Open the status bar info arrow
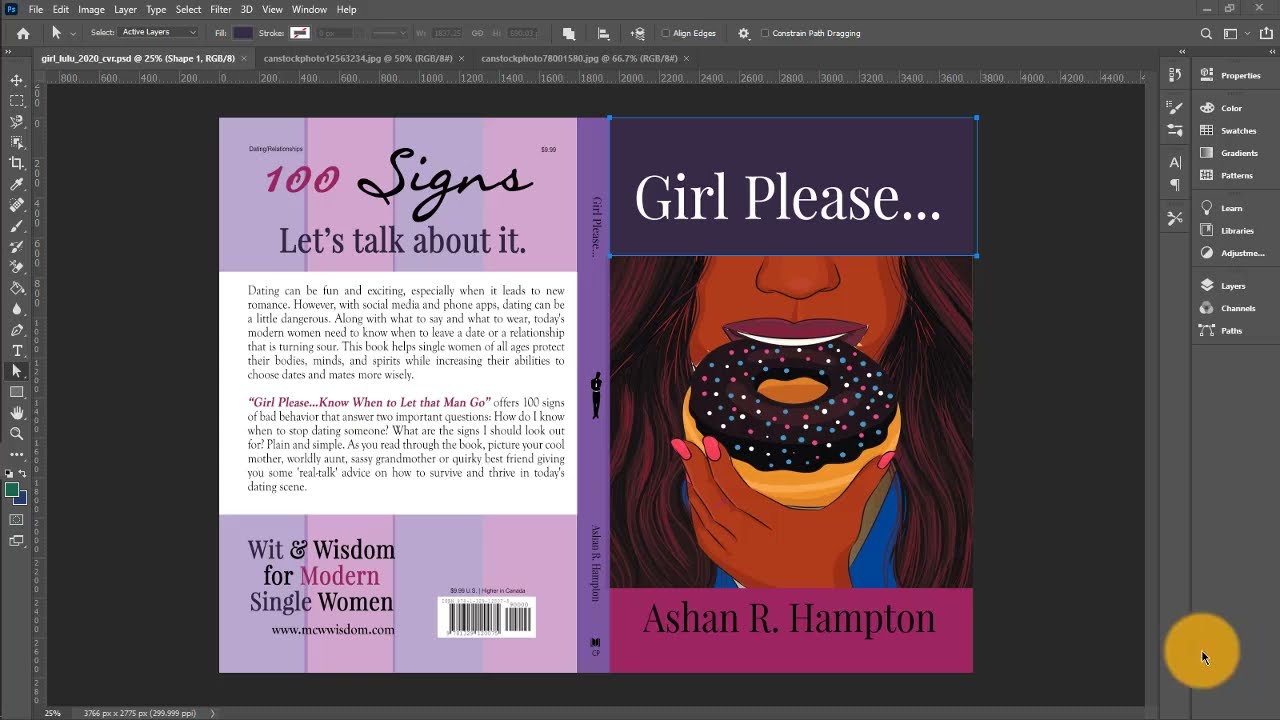Viewport: 1280px width, 720px height. (212, 713)
